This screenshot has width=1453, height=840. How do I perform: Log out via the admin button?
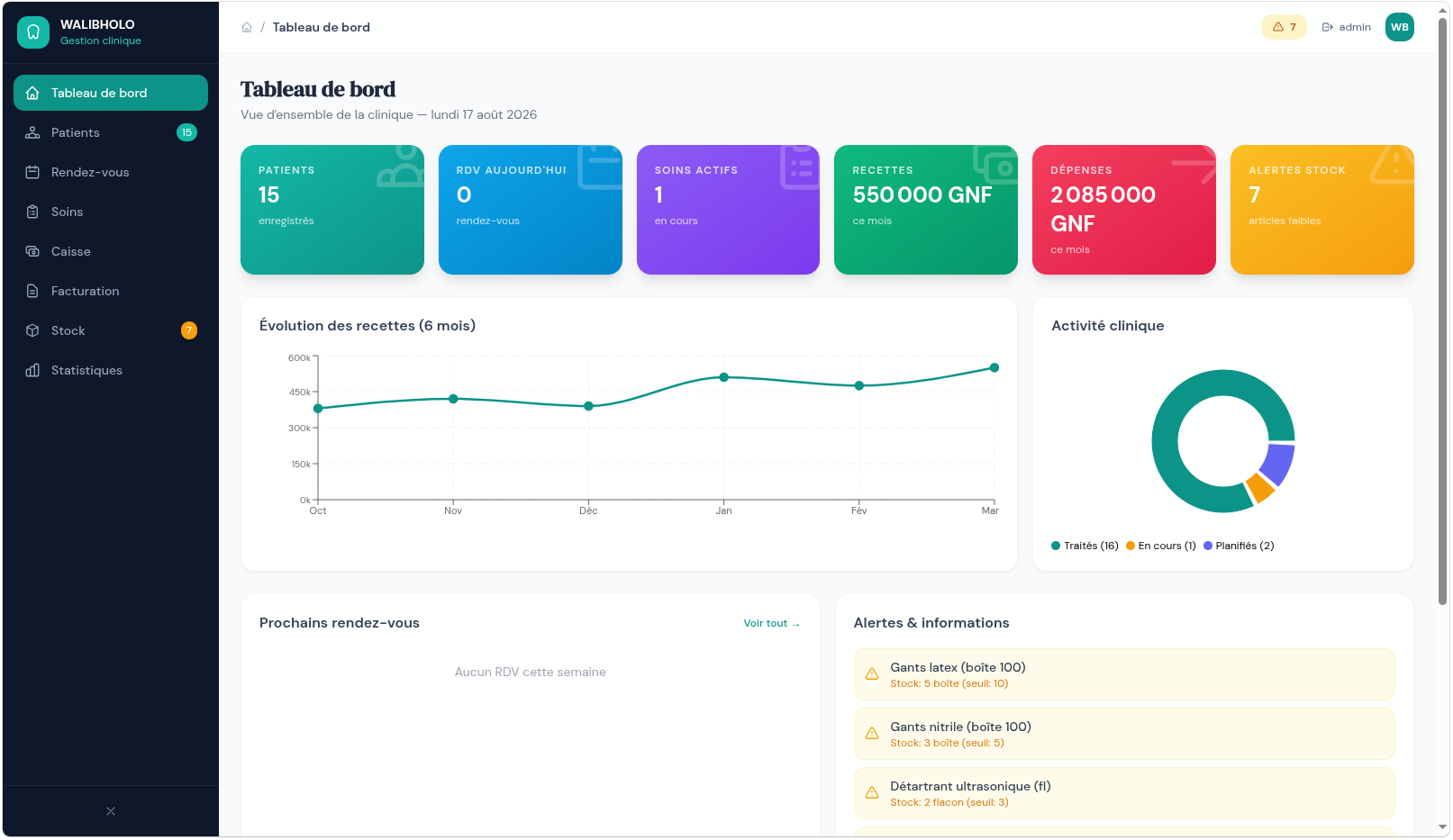click(1346, 27)
